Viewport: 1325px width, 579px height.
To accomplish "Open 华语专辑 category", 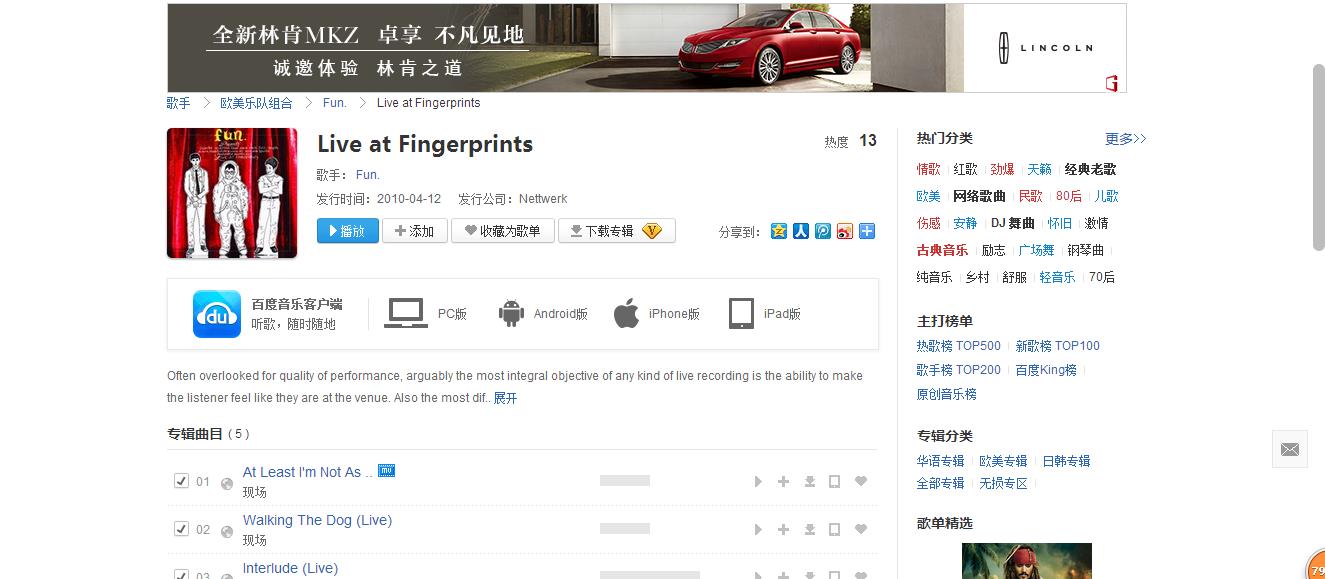I will coord(940,461).
